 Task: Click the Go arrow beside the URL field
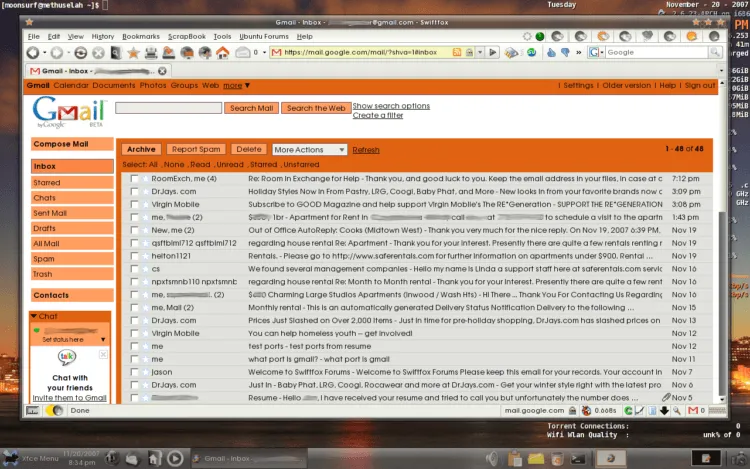[x=492, y=52]
